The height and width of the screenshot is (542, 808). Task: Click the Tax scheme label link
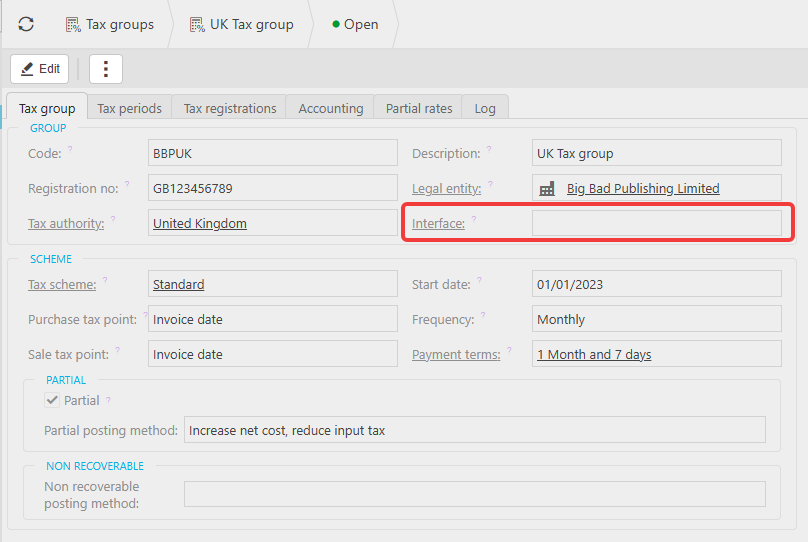[62, 284]
